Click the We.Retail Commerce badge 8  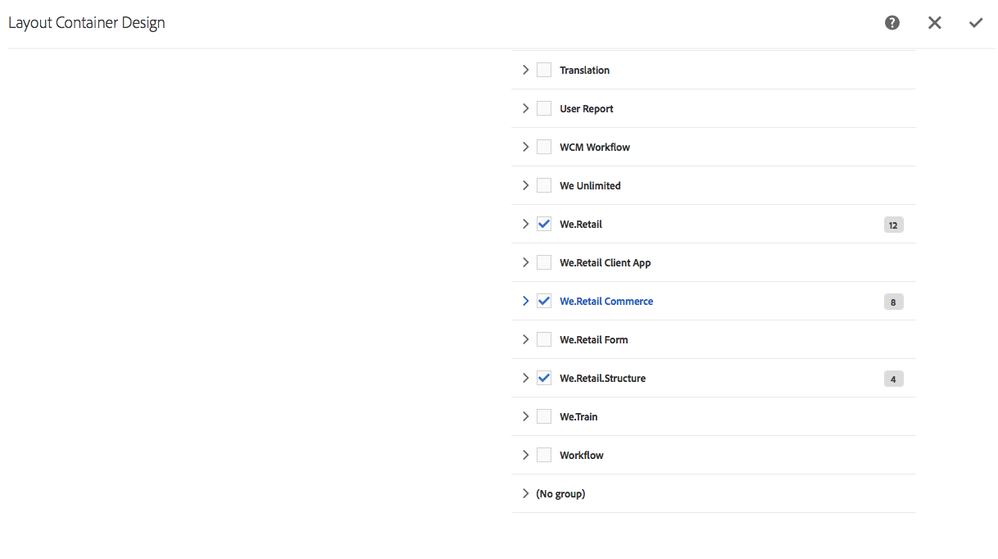click(893, 302)
